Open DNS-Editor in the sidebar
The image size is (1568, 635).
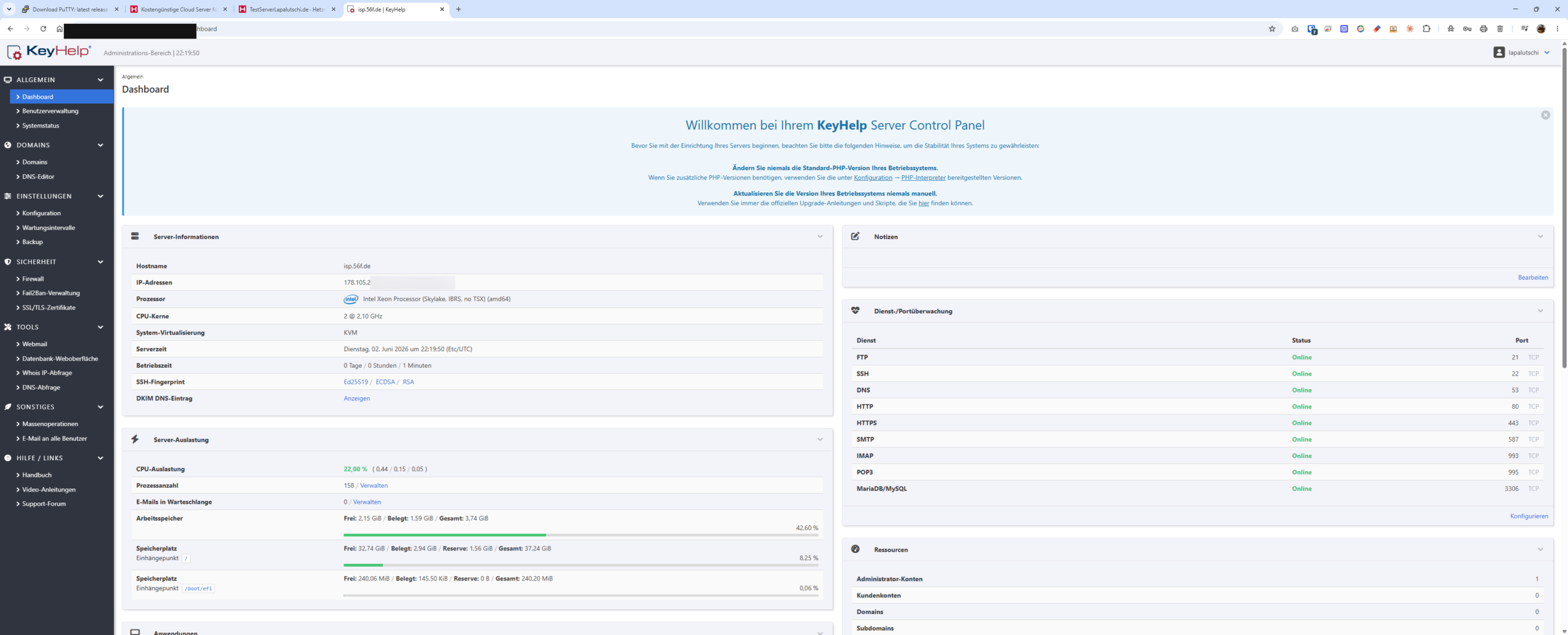coord(38,177)
